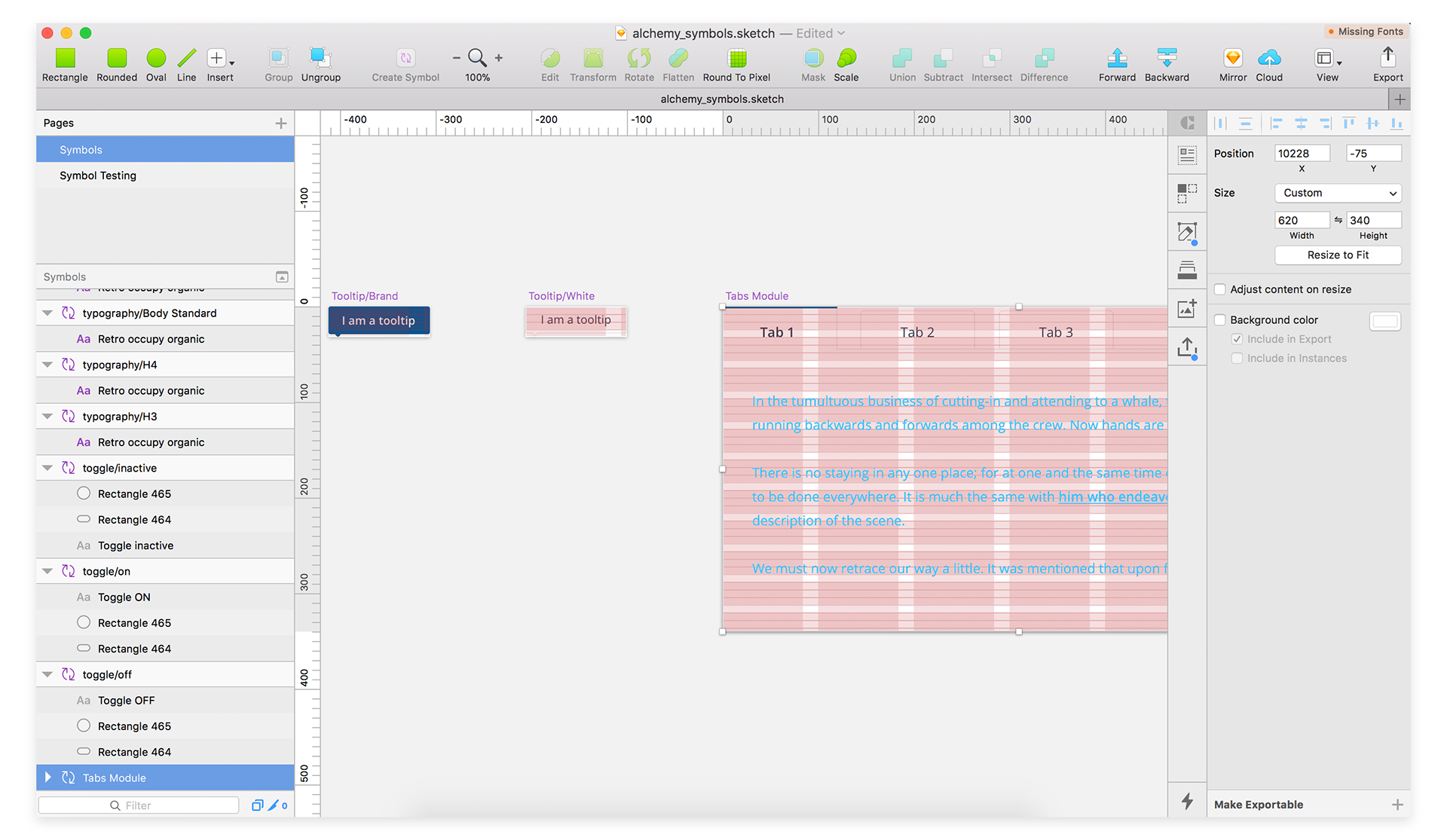Click the Height field
Image resolution: width=1447 pixels, height=840 pixels.
1374,220
